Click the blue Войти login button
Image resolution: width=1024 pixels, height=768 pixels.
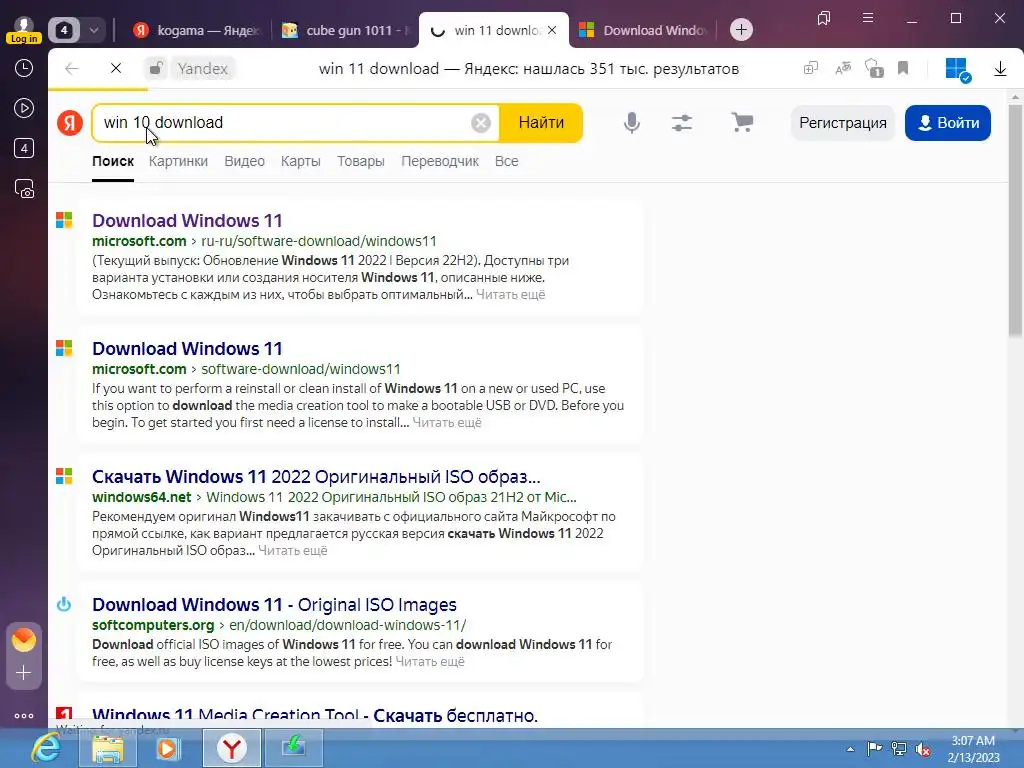[948, 123]
